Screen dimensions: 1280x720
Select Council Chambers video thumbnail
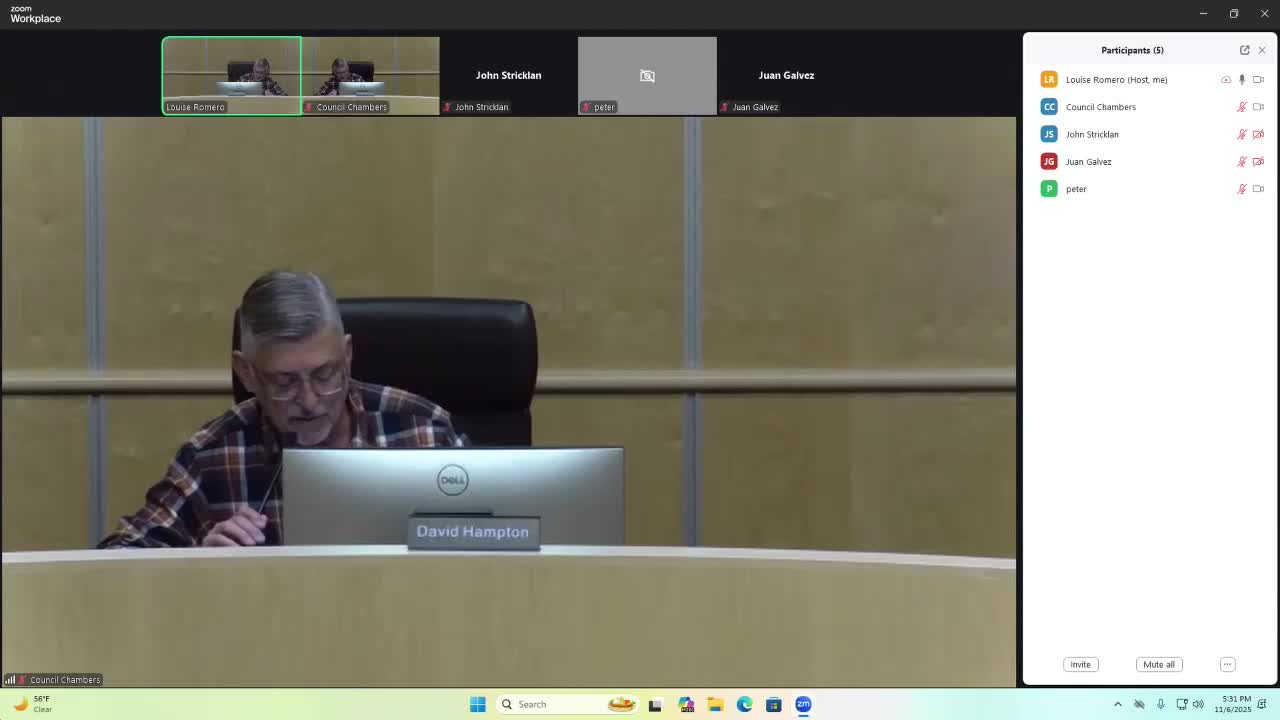pyautogui.click(x=370, y=76)
